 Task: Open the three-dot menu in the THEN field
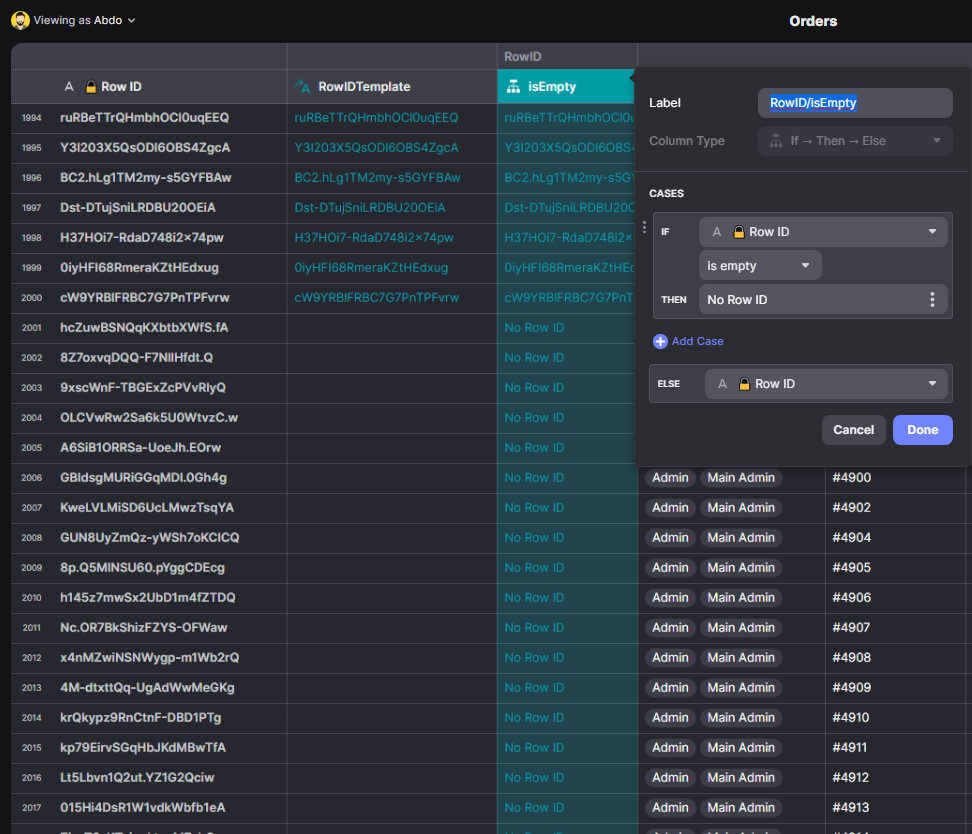932,300
